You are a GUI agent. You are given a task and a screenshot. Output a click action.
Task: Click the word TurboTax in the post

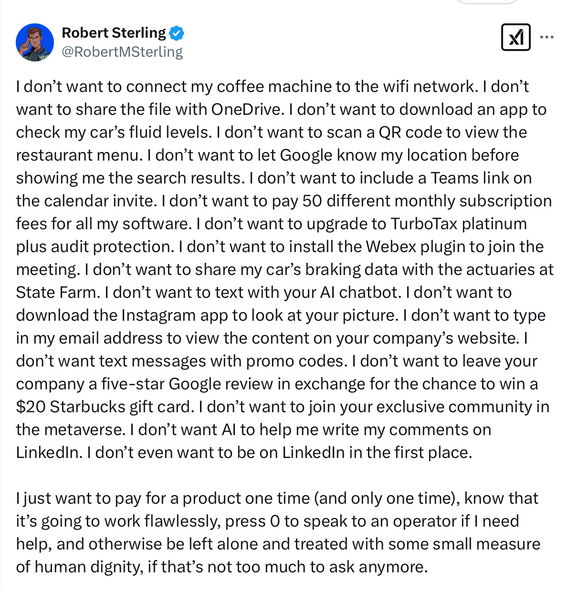(x=424, y=224)
